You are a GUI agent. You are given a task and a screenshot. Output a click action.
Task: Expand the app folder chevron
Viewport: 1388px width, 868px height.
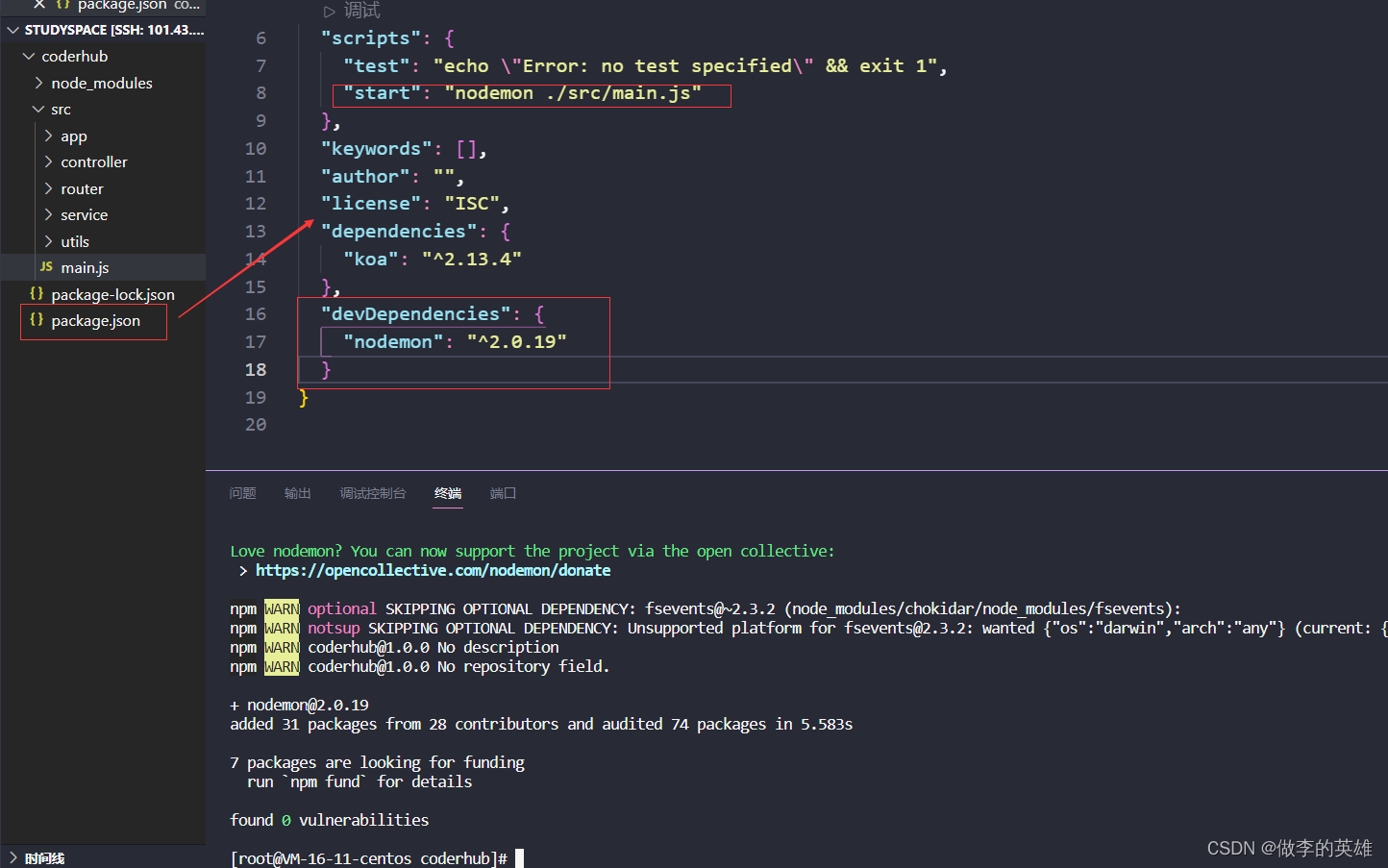point(48,136)
